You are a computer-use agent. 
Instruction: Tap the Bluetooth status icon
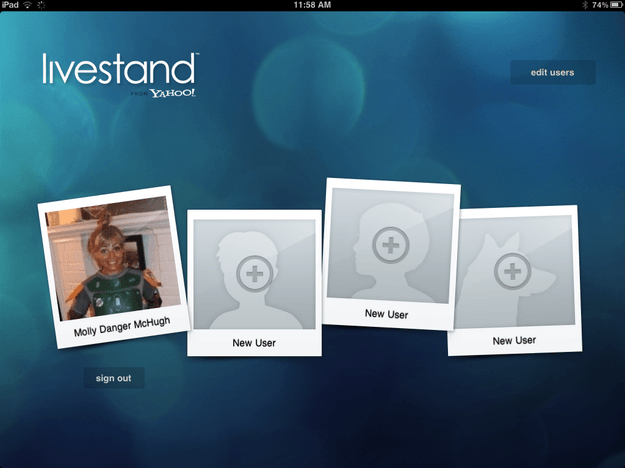coord(585,5)
